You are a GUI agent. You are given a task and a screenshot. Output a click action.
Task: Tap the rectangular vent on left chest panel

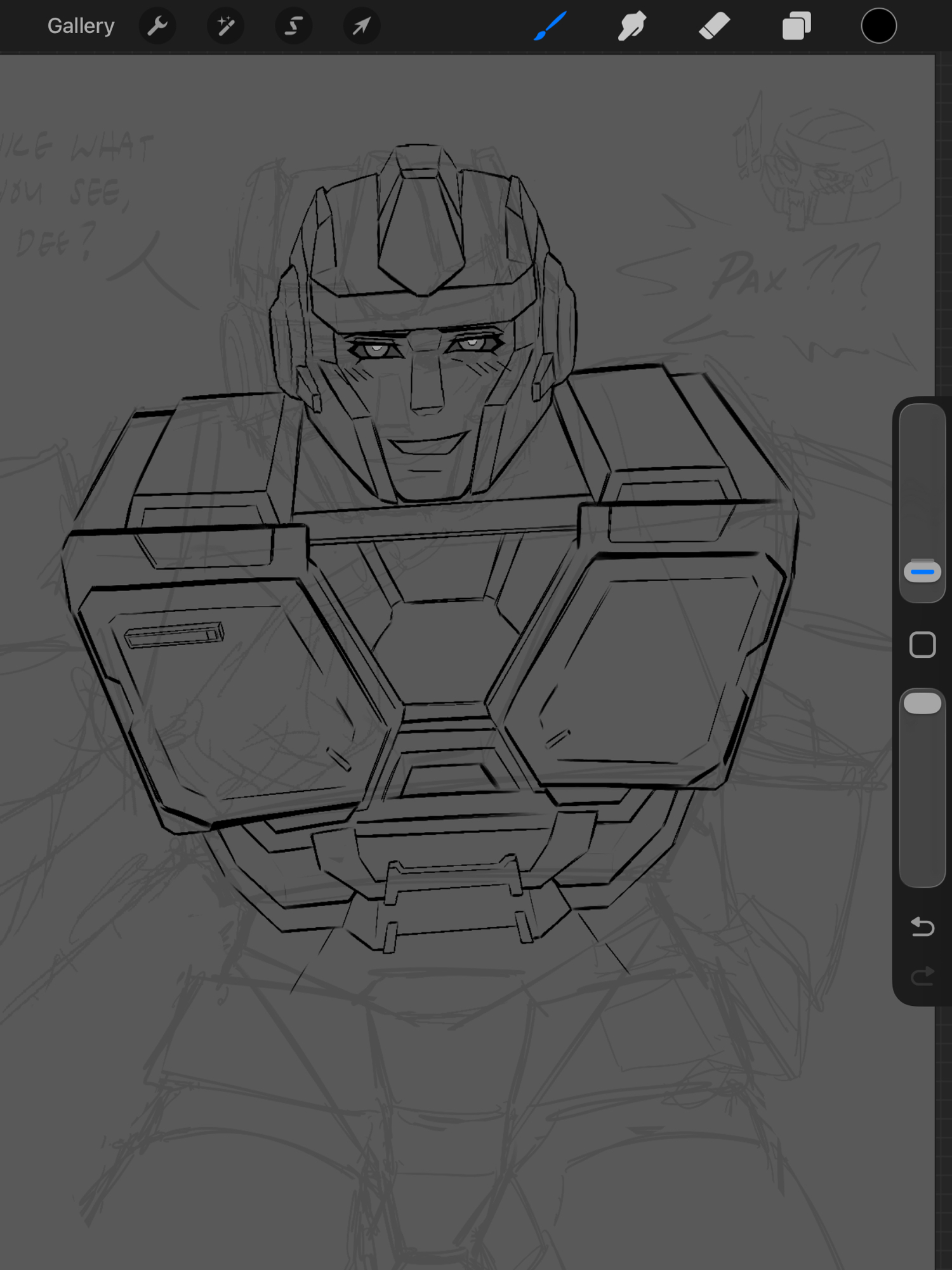[x=174, y=635]
